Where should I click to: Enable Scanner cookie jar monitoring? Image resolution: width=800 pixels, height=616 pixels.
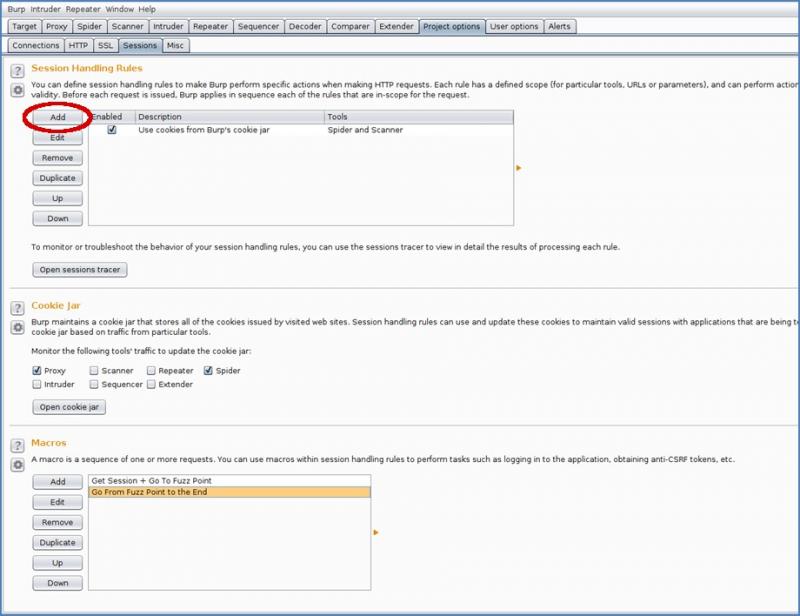click(x=94, y=371)
